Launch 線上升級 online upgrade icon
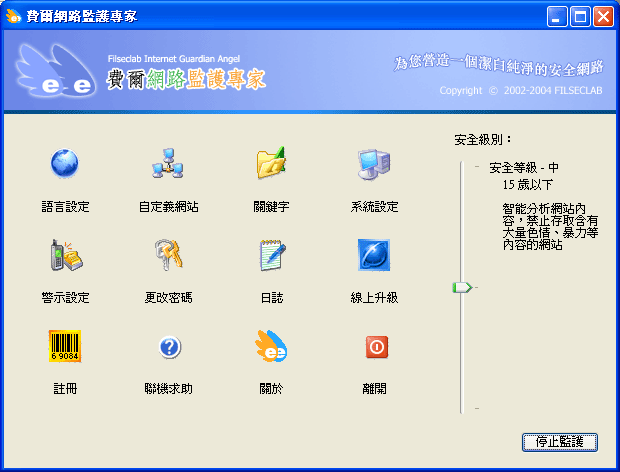Viewport: 620px width, 472px height. [374, 255]
